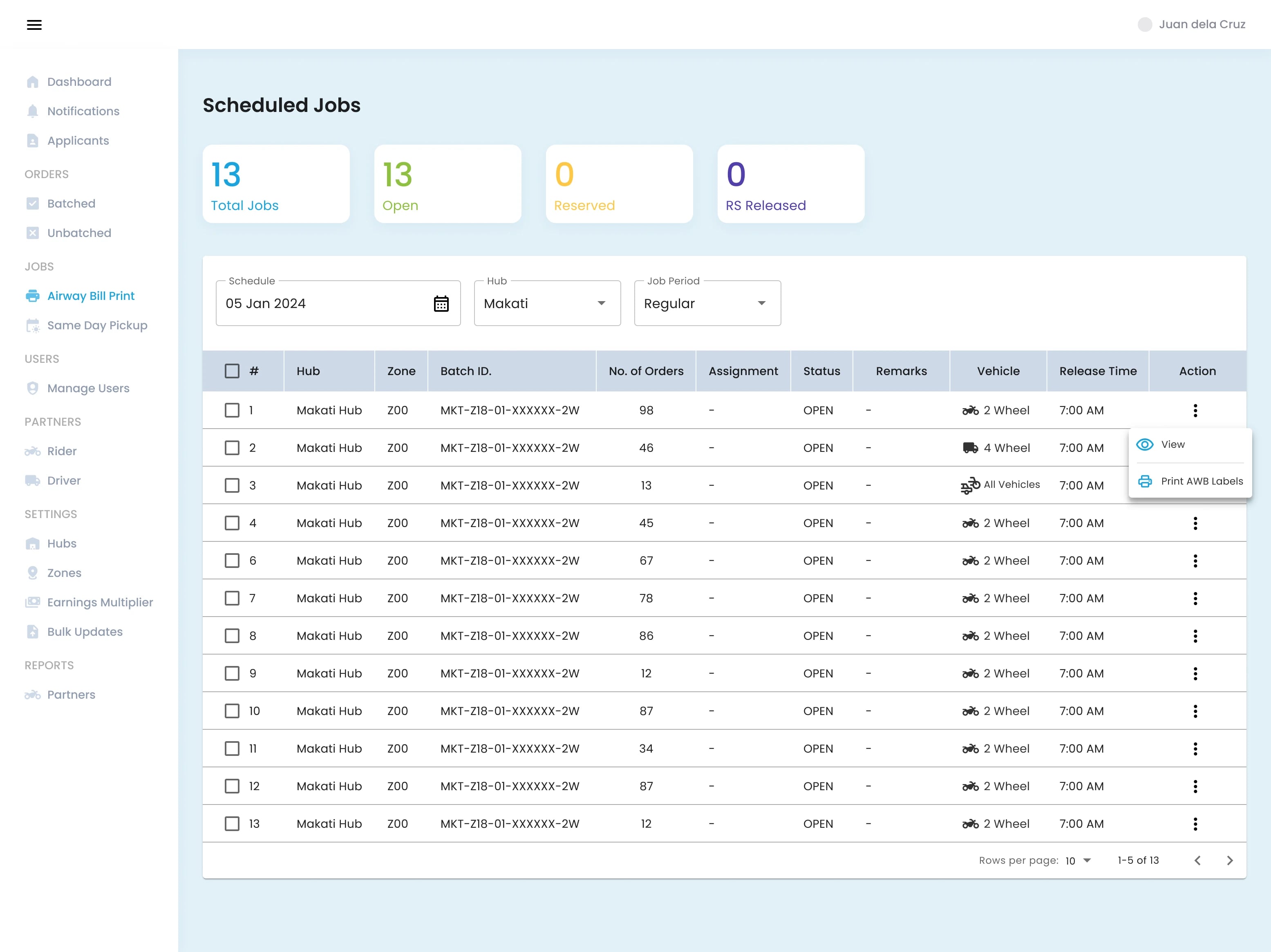Check the checkbox for row 10
Viewport: 1271px width, 952px height.
click(232, 711)
